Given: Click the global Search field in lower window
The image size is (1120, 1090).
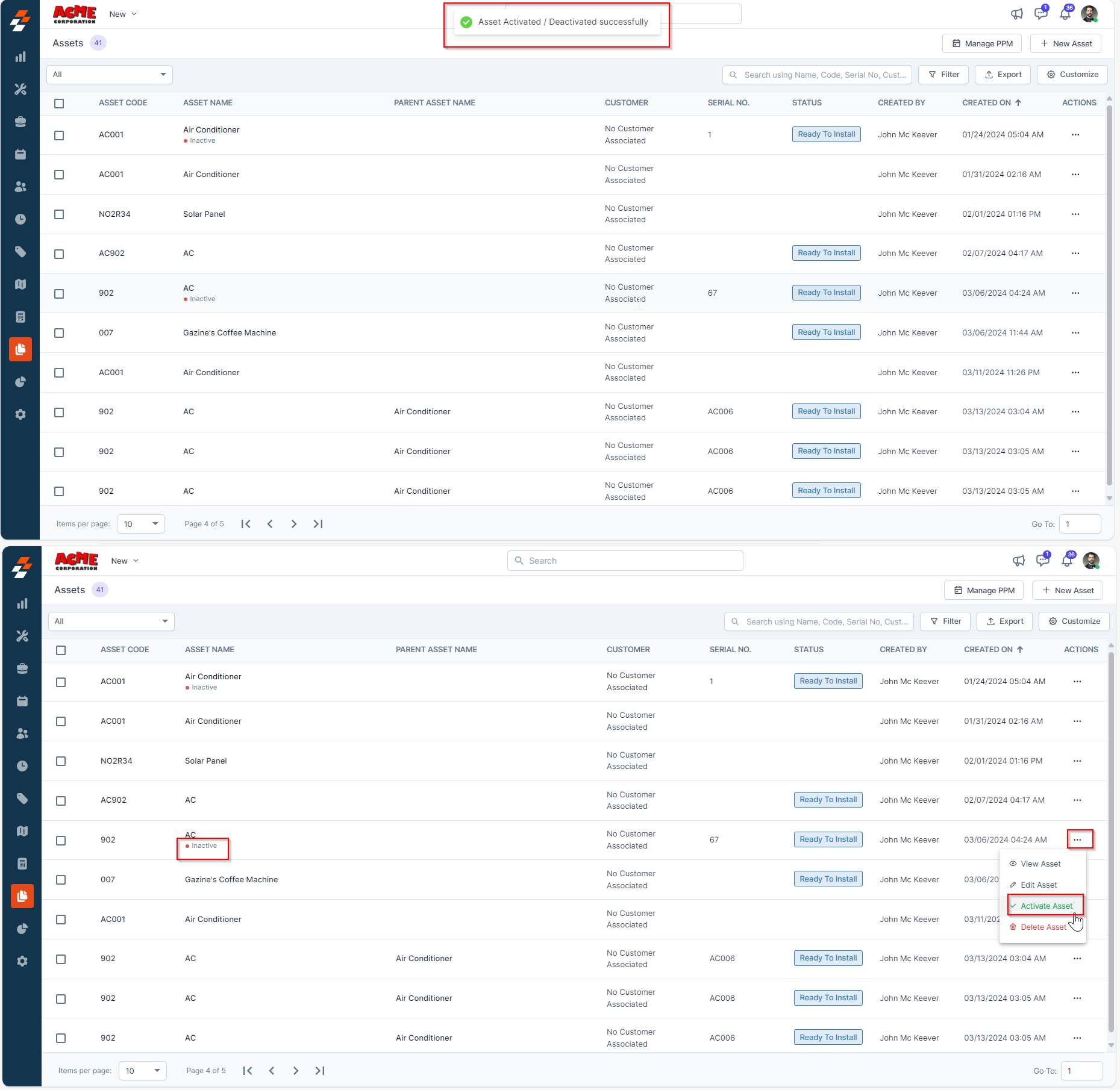Looking at the screenshot, I should (625, 561).
